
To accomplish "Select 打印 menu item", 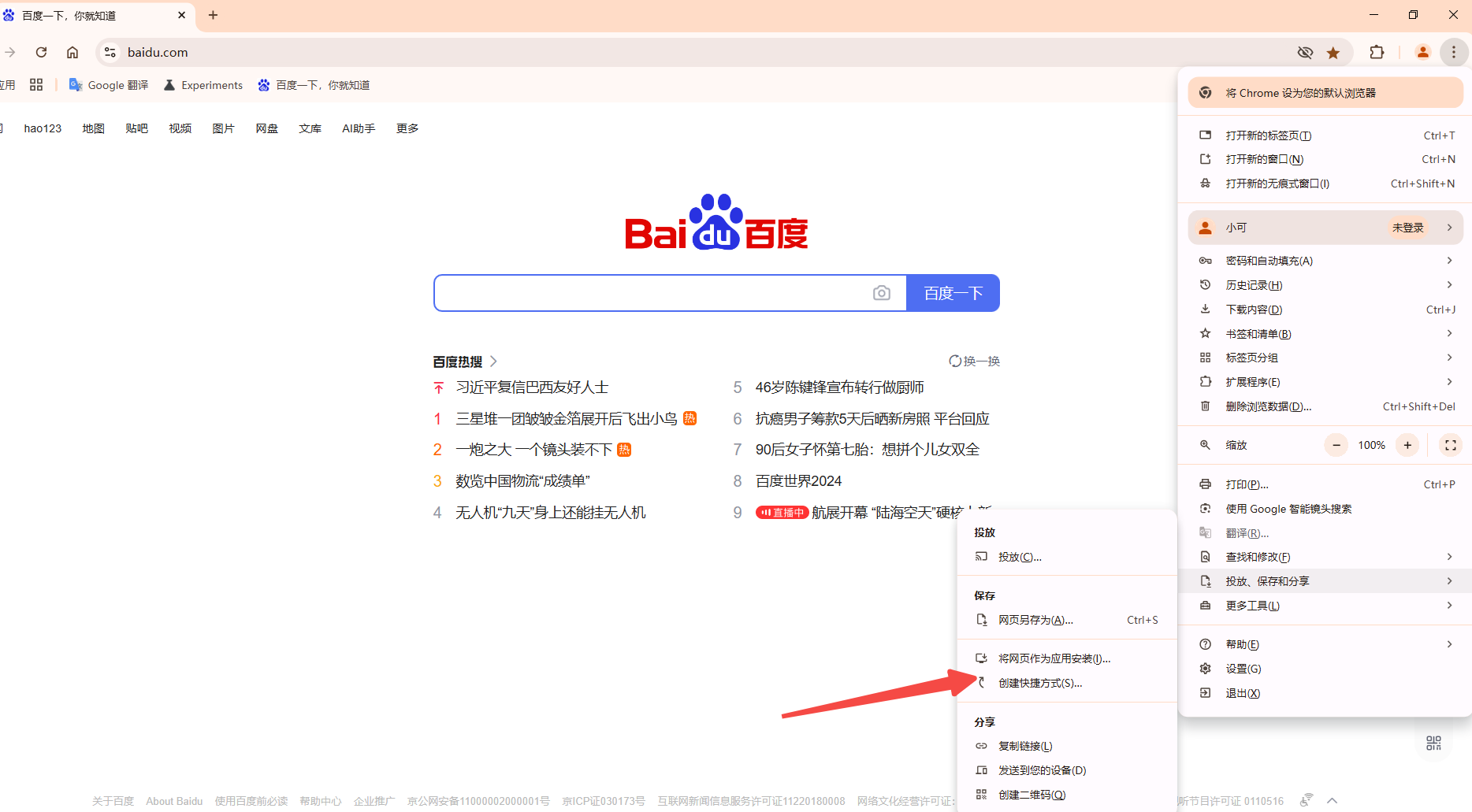I will [x=1325, y=484].
